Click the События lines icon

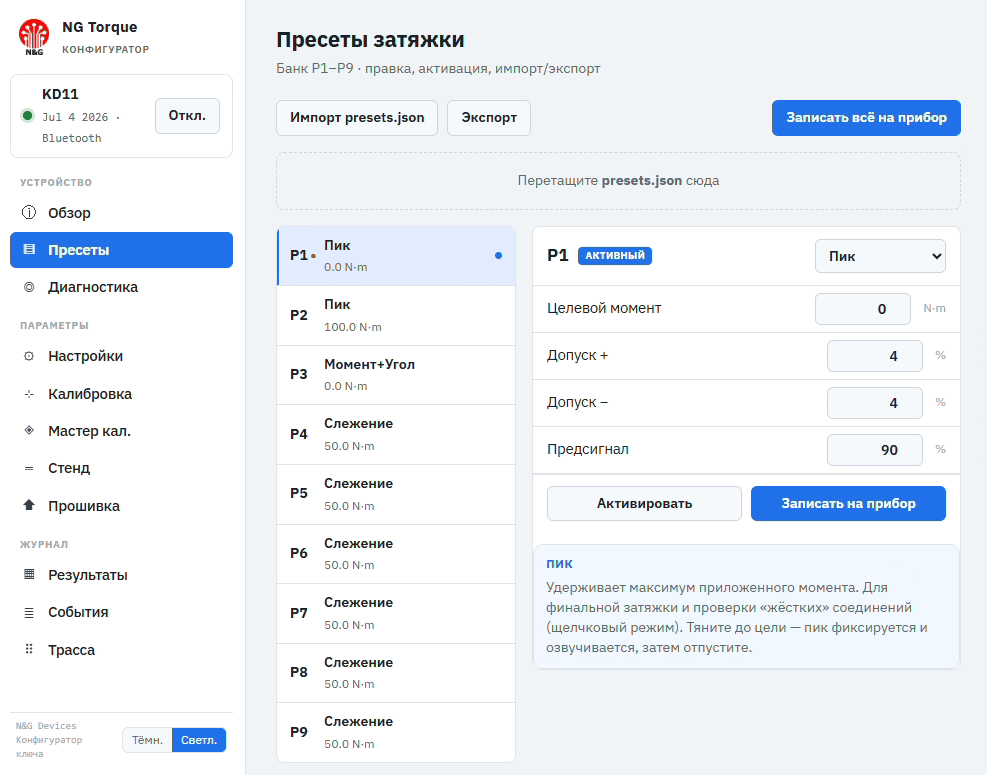pyautogui.click(x=29, y=612)
